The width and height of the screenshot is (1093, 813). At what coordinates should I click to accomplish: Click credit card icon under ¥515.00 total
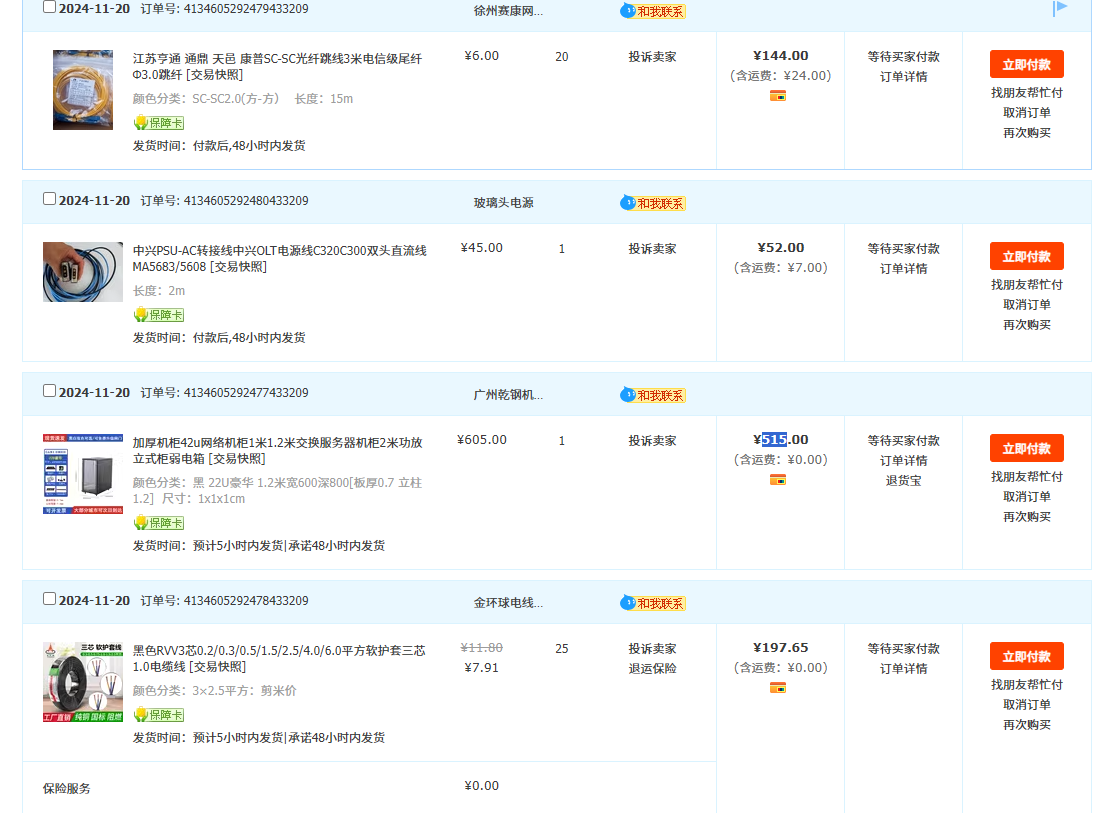coord(778,480)
